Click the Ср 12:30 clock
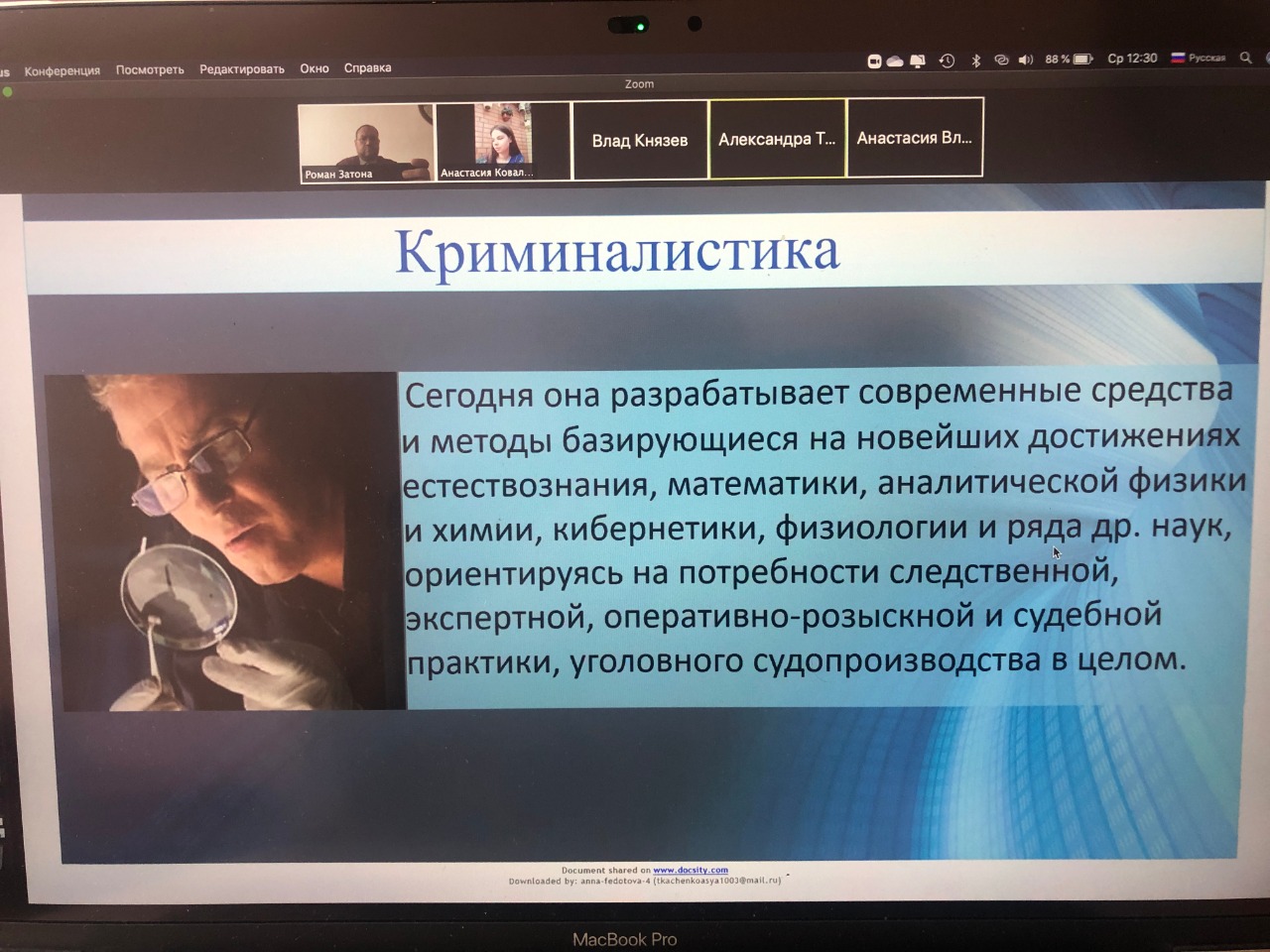Screen dimensions: 1270x952 tap(1132, 59)
